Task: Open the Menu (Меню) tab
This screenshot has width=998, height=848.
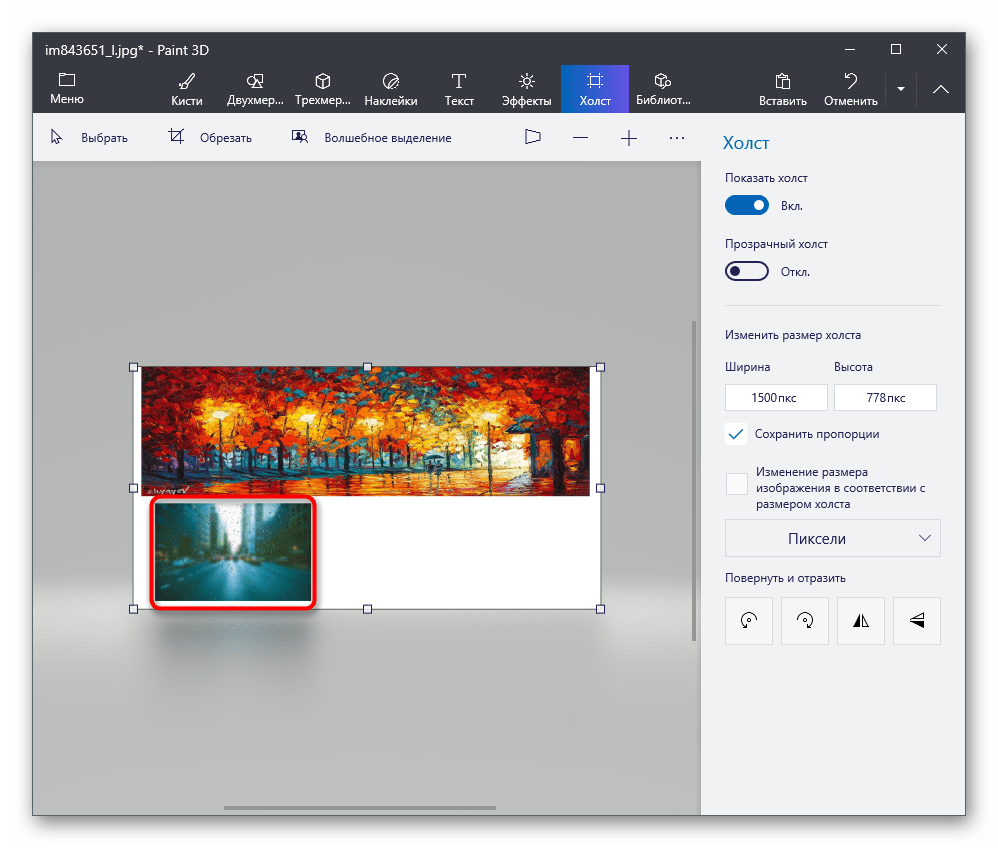Action: [x=67, y=89]
